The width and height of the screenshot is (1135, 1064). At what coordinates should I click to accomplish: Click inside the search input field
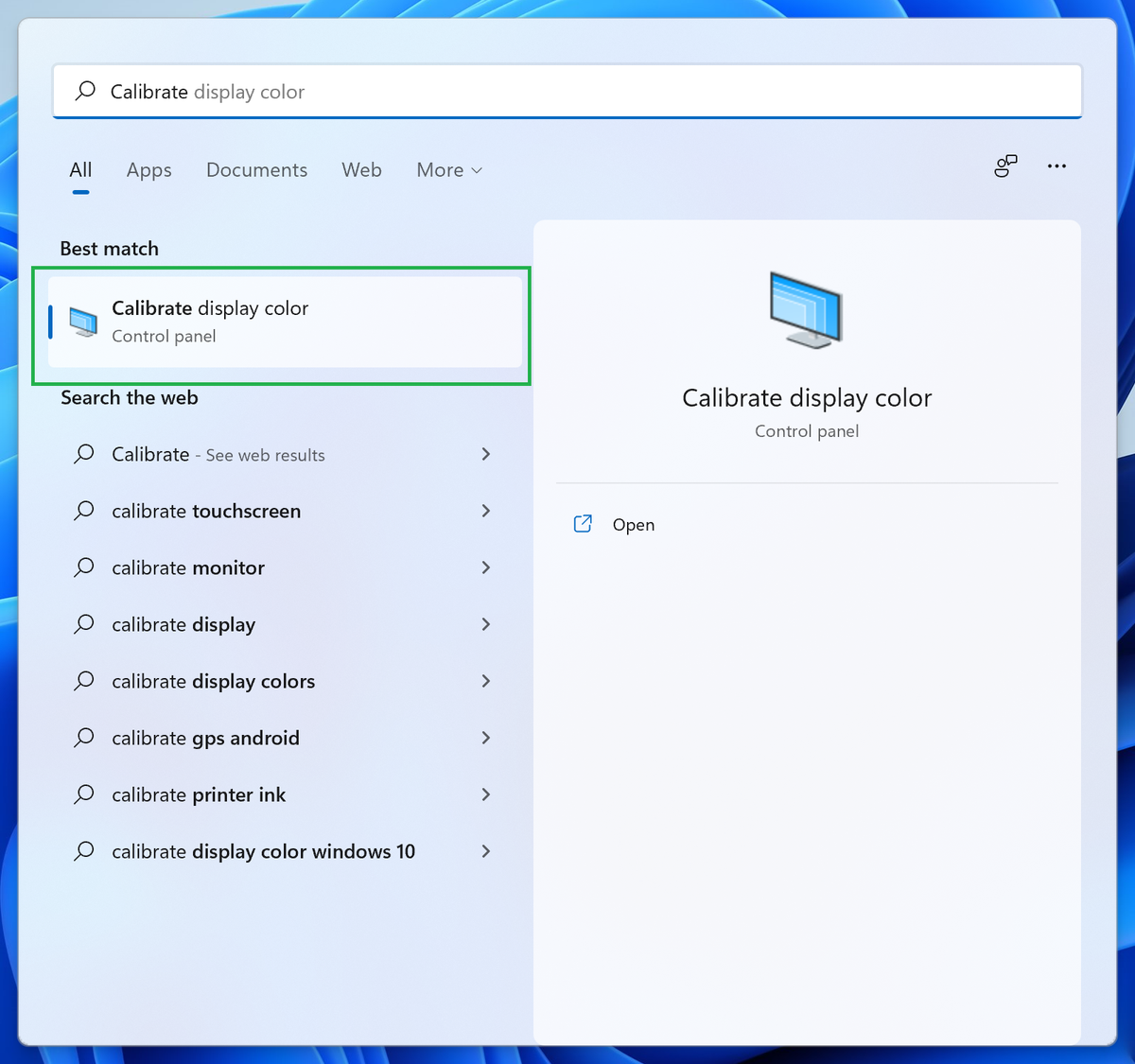pyautogui.click(x=567, y=91)
